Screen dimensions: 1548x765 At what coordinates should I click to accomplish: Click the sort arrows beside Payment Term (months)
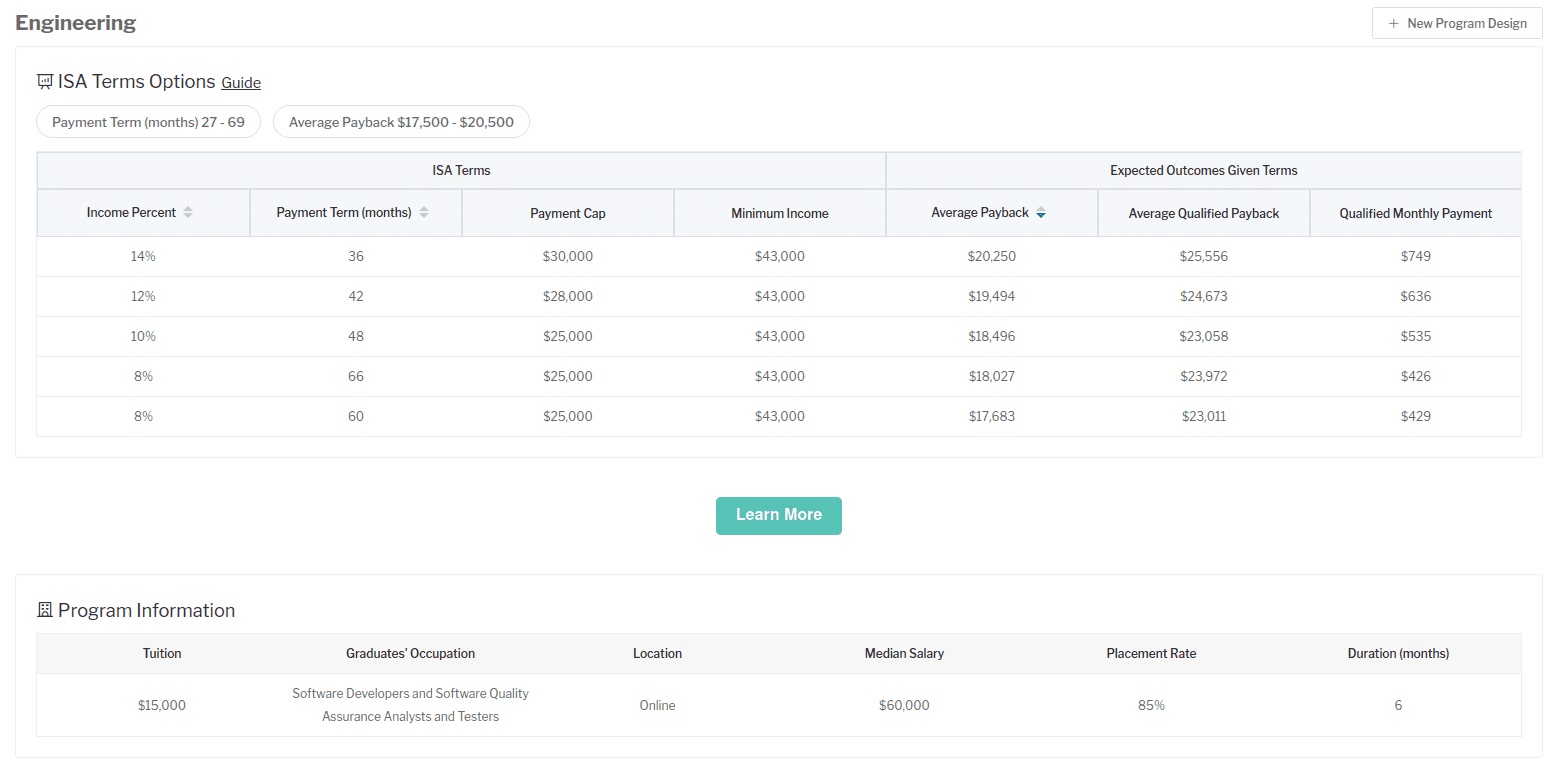424,213
